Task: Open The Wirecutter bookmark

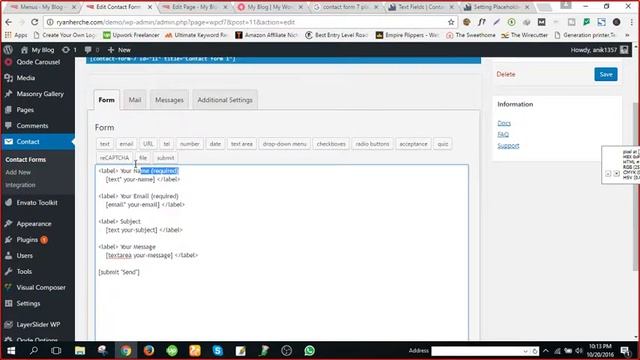Action: (524, 35)
